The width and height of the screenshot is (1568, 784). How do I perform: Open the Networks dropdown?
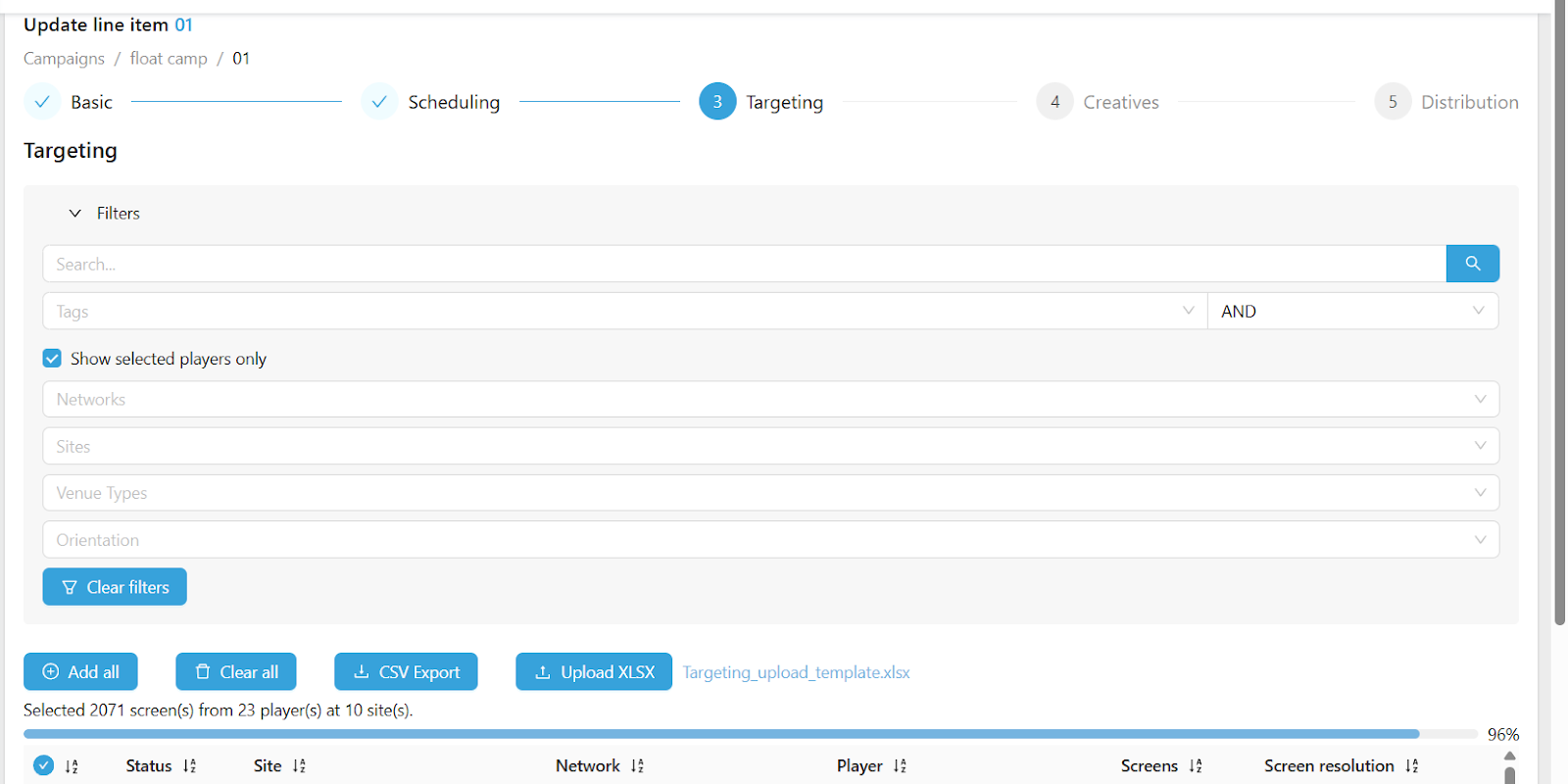pos(770,399)
